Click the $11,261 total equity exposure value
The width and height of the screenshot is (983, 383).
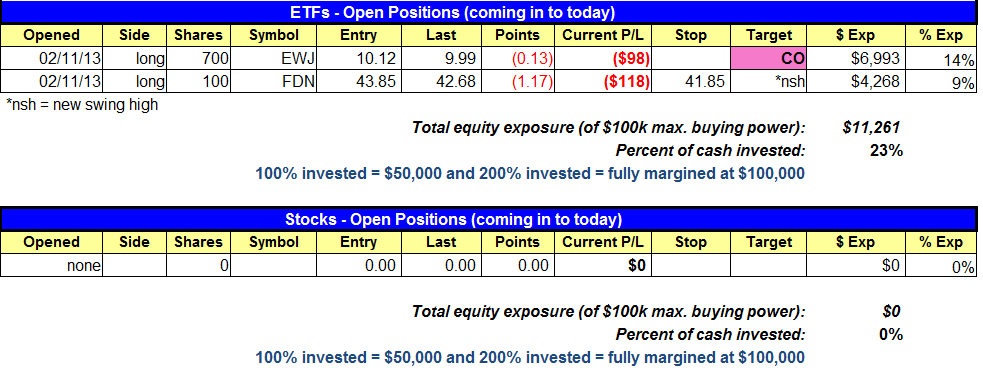point(872,128)
